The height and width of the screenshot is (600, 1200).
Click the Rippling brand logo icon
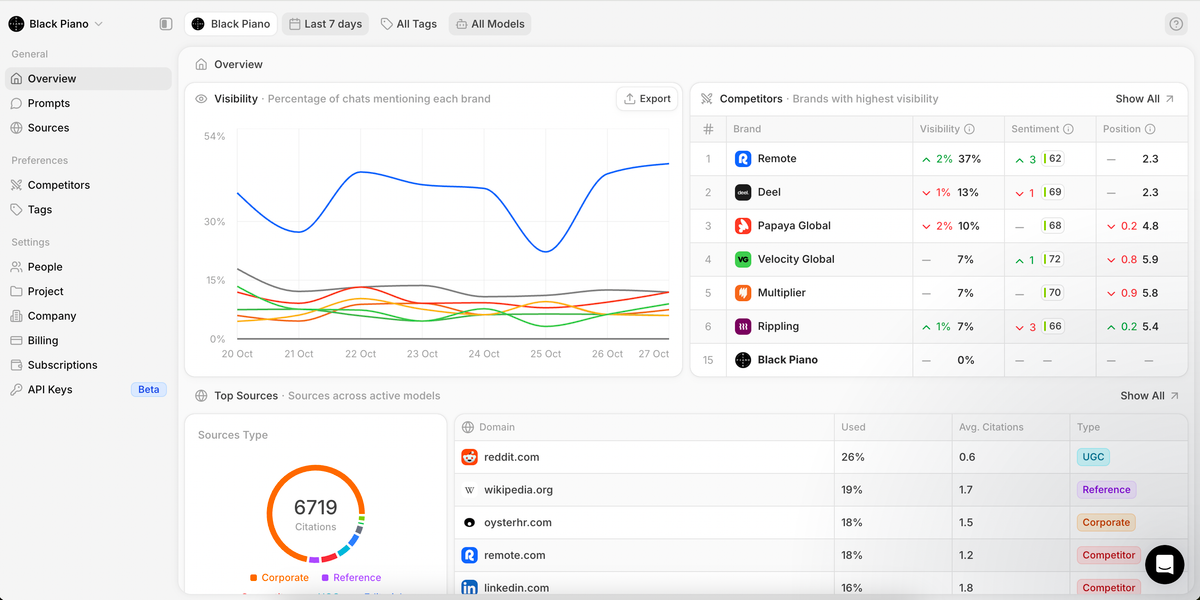tap(743, 326)
